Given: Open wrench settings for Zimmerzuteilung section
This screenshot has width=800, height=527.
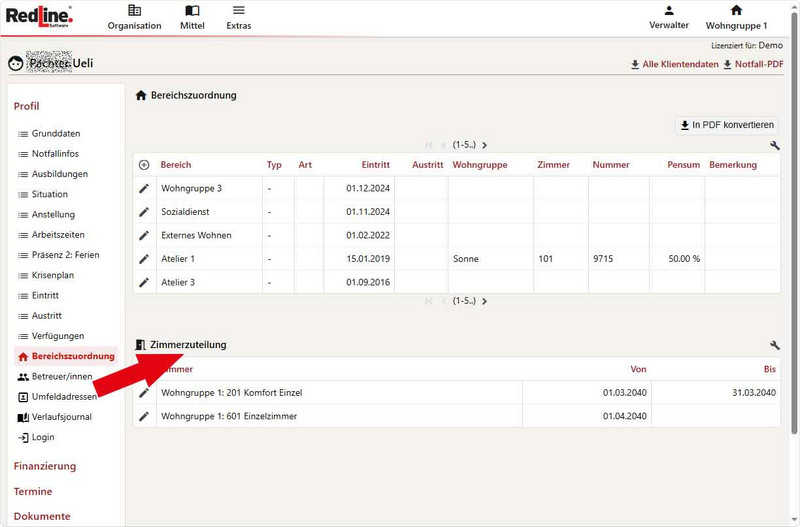Looking at the screenshot, I should pyautogui.click(x=774, y=345).
